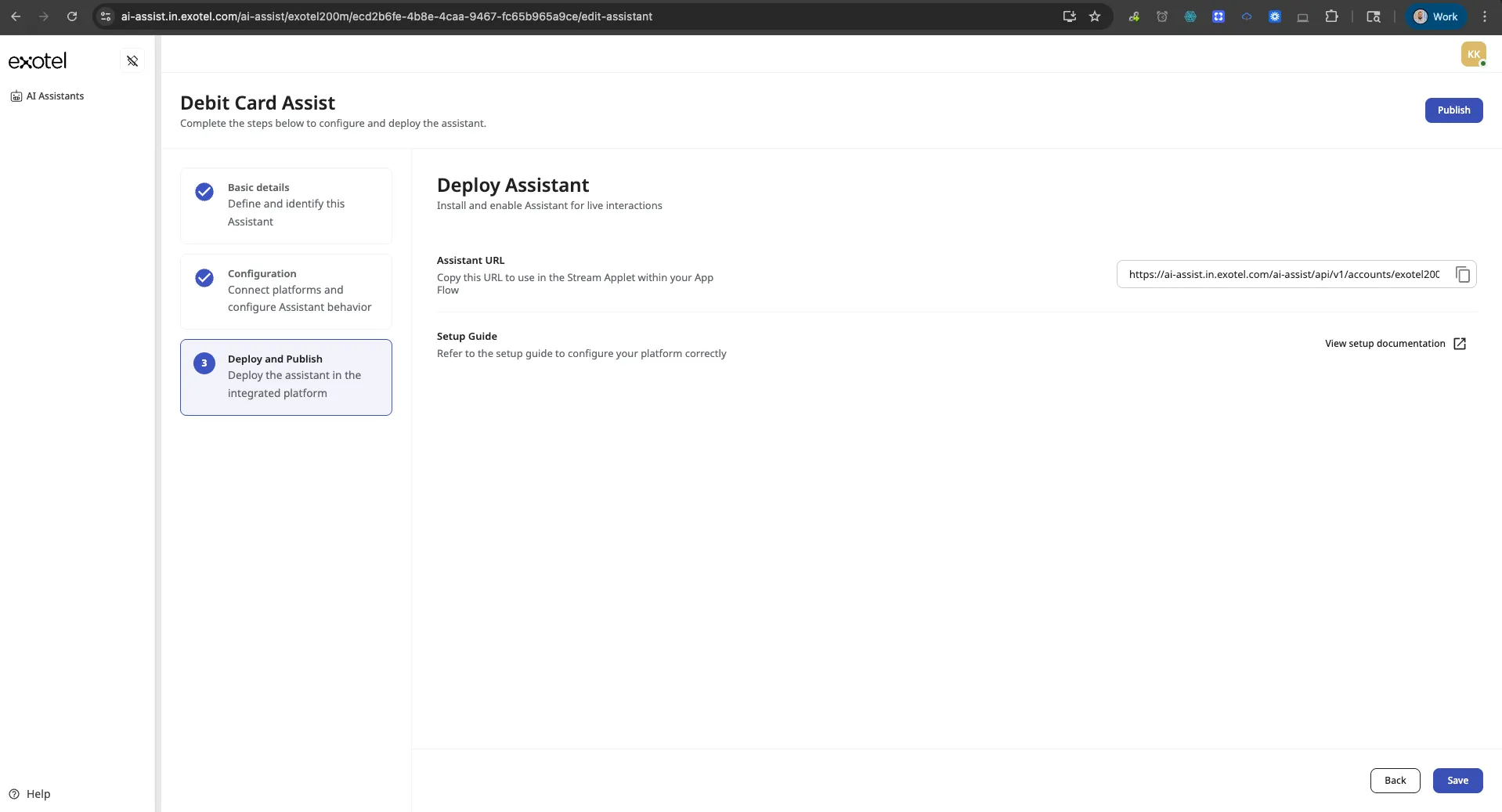Select the Basic details step
Screen dimensions: 1502x812
point(286,206)
